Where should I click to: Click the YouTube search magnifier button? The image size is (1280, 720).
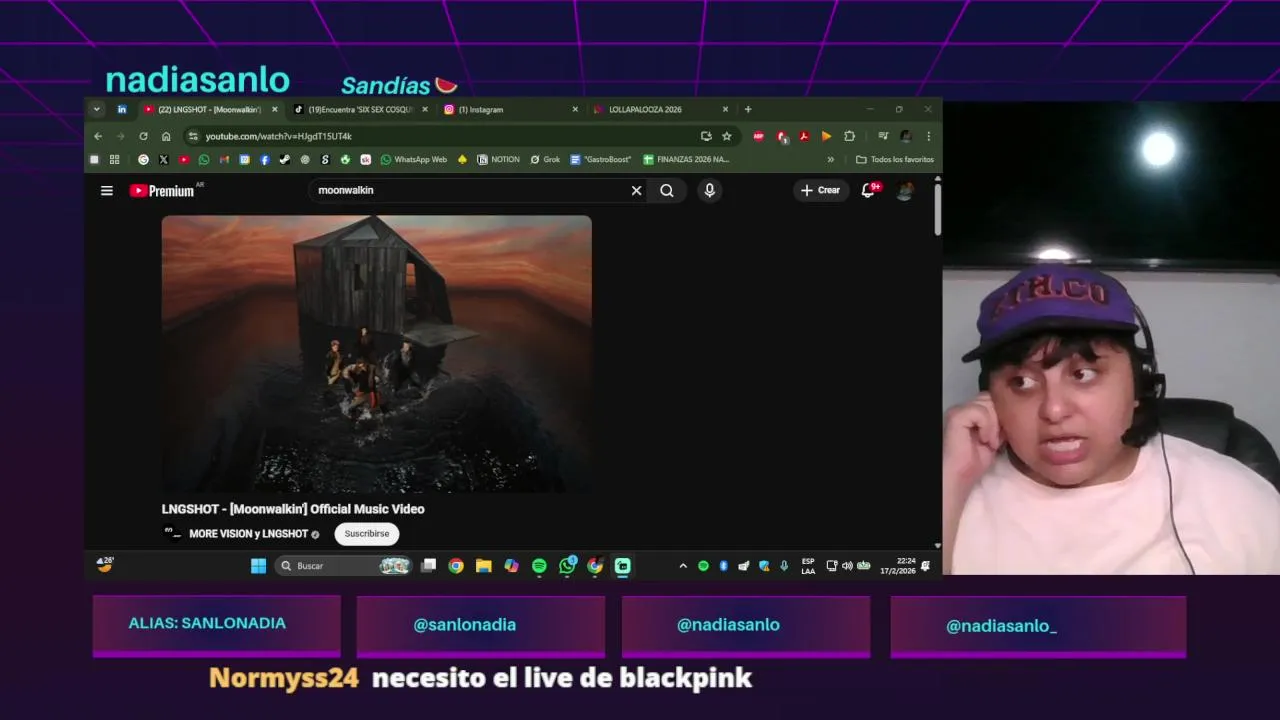click(x=667, y=190)
